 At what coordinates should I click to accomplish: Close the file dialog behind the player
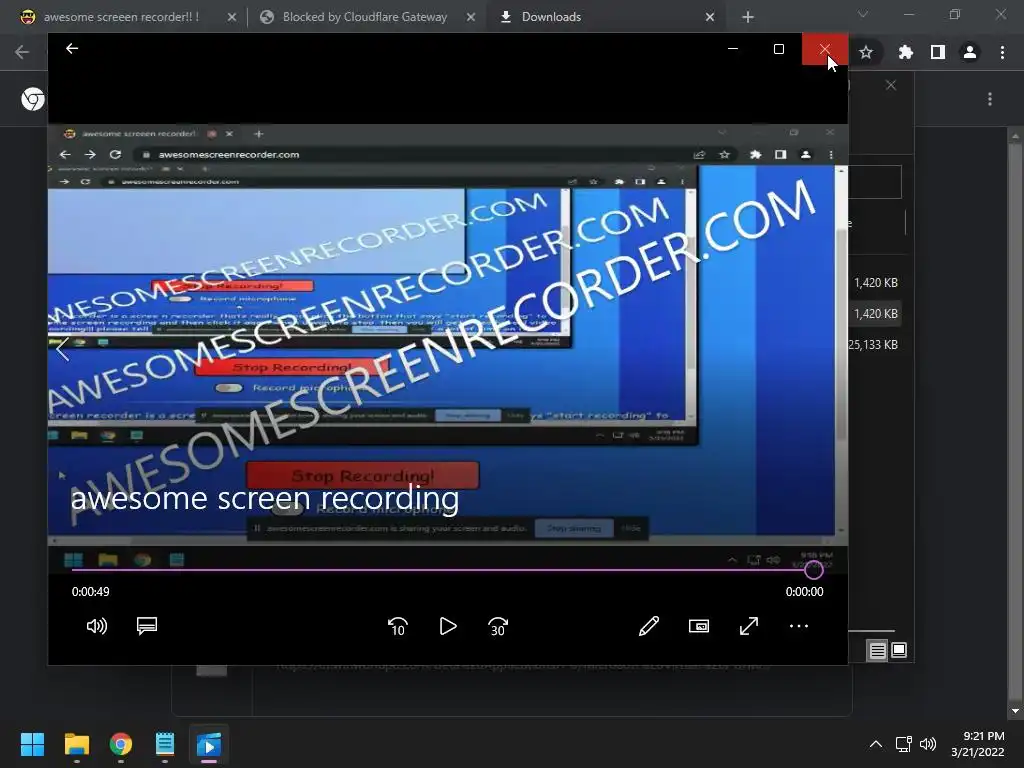coord(891,85)
